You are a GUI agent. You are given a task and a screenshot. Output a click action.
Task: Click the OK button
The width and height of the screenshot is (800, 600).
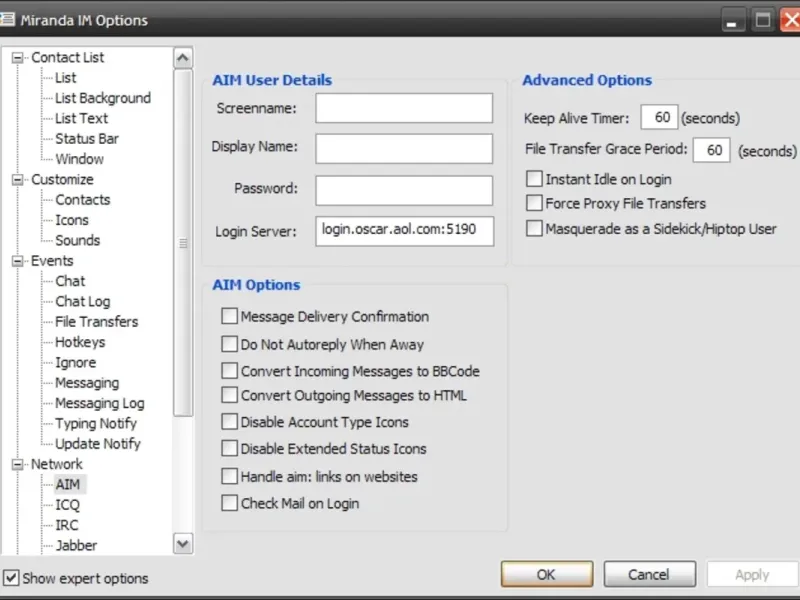(547, 574)
